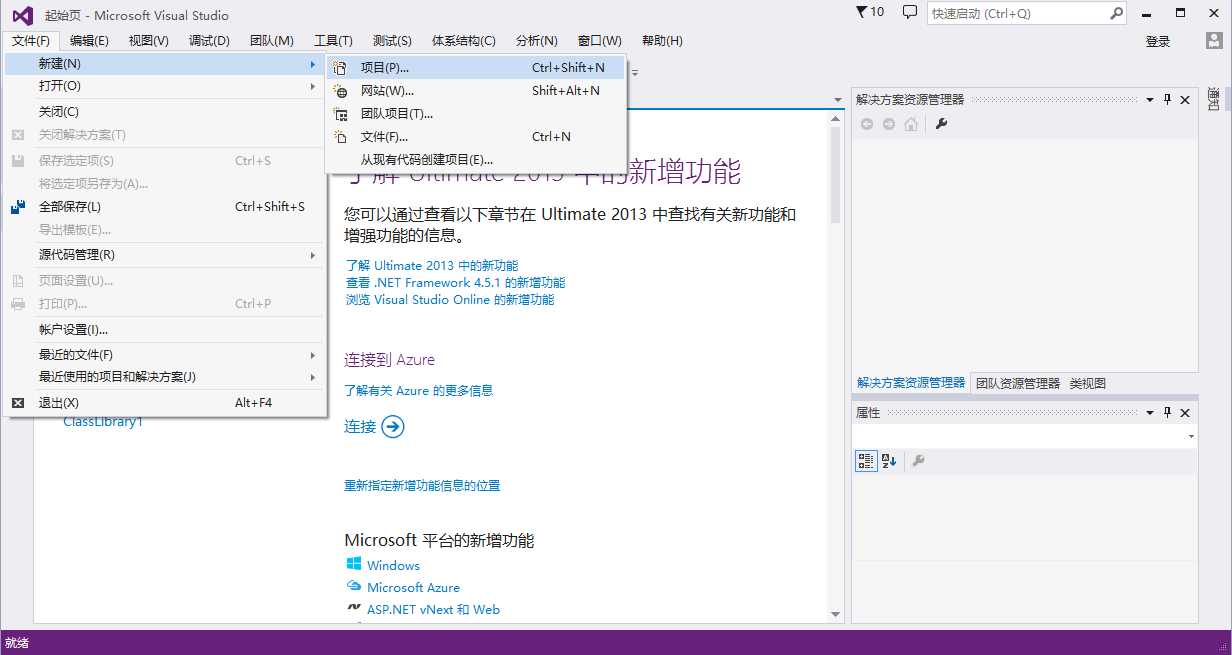Click the wrench Properties icon in Solution Explorer
The height and width of the screenshot is (655, 1232).
click(x=941, y=124)
